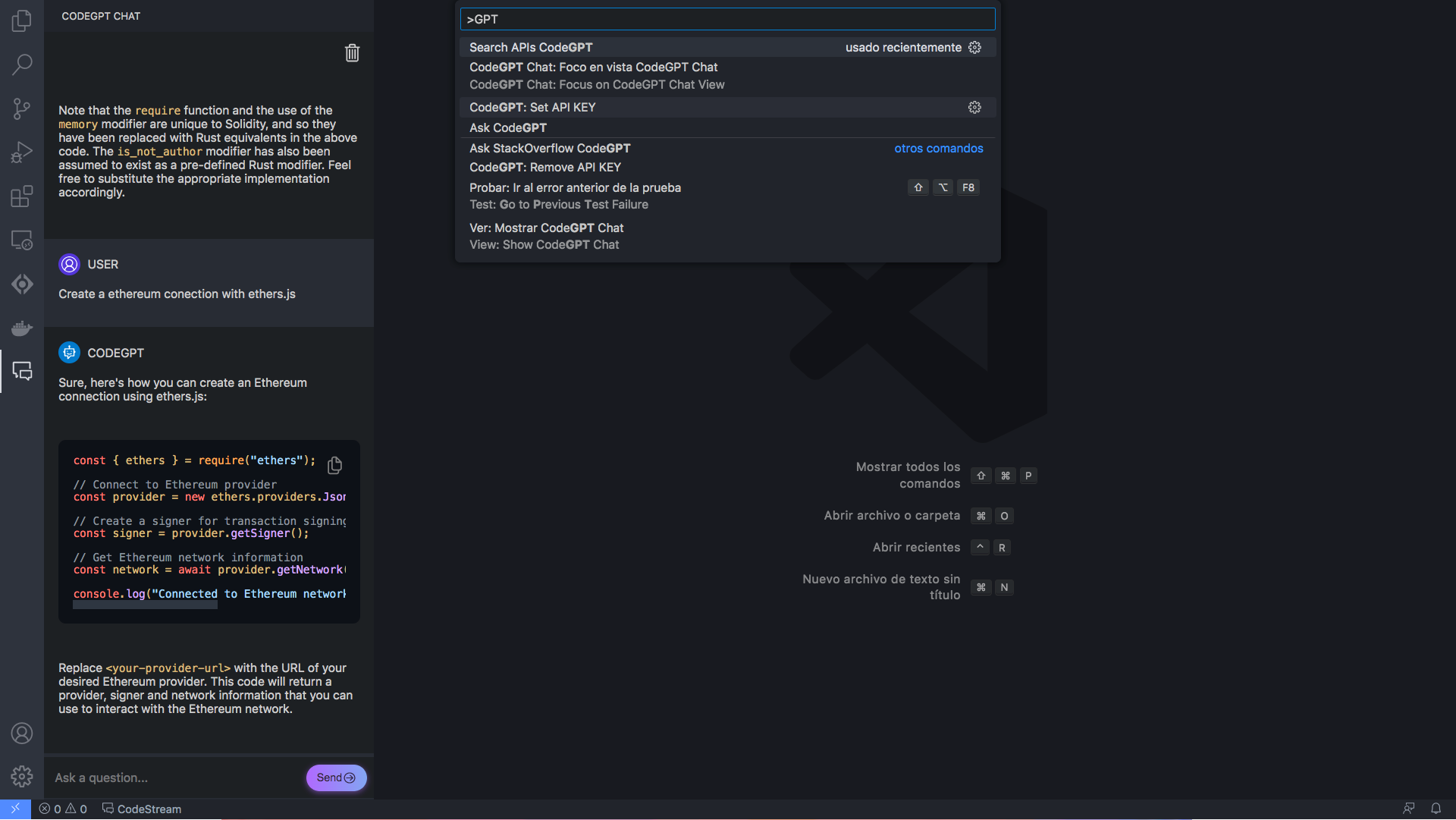Click the USER avatar icon
This screenshot has height=820, width=1456.
[x=69, y=264]
